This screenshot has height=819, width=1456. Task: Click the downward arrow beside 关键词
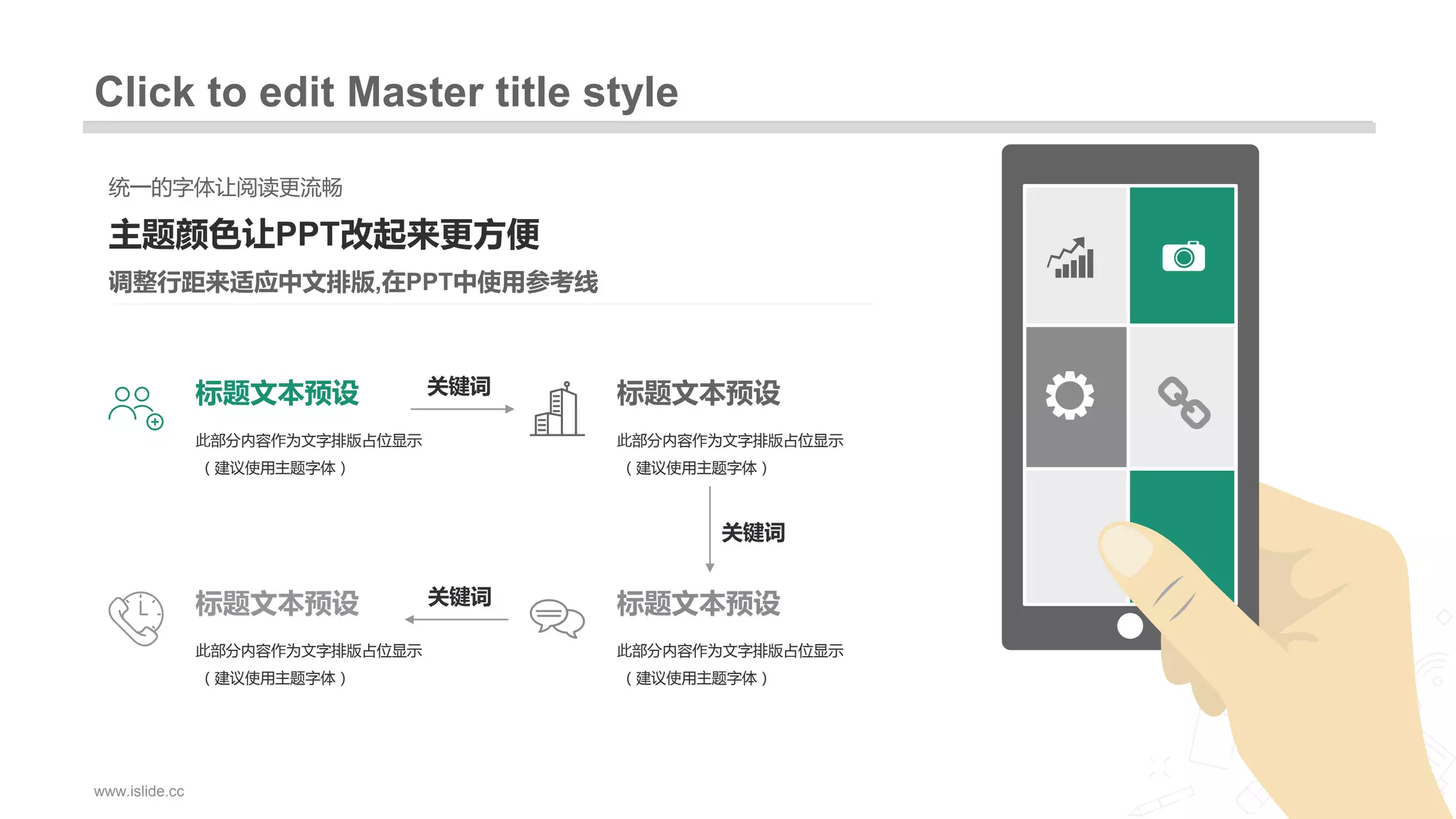[710, 530]
